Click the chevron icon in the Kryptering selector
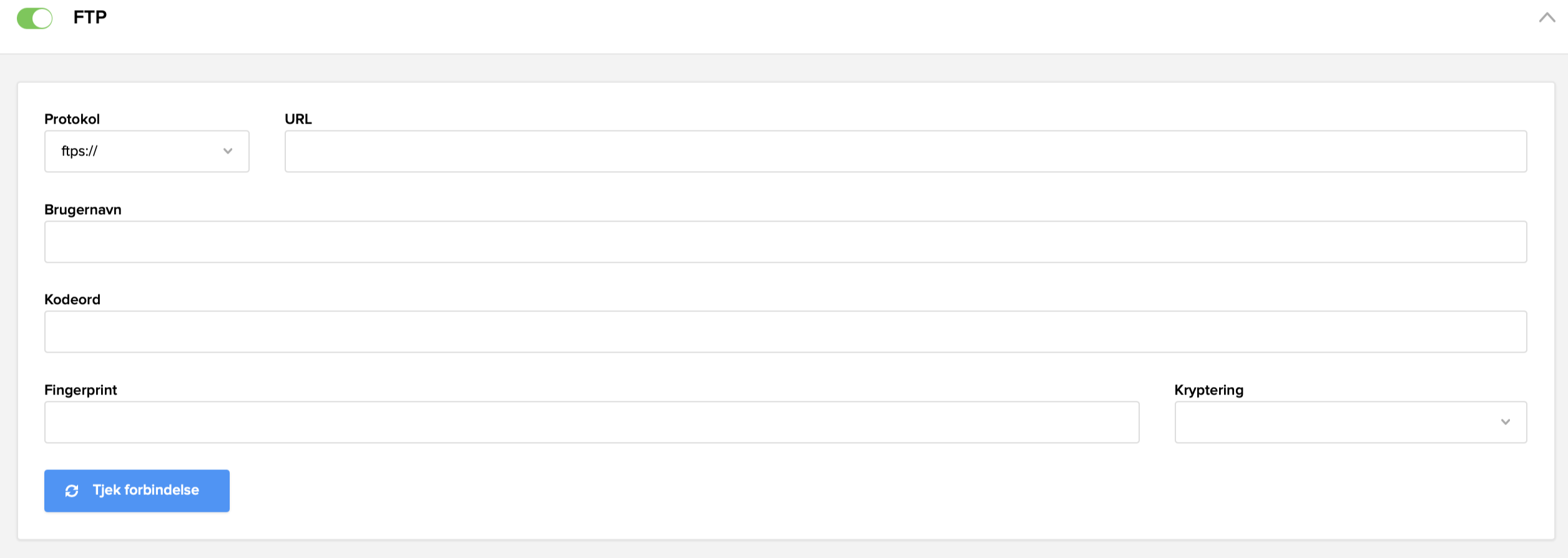This screenshot has height=558, width=1568. coord(1506,422)
